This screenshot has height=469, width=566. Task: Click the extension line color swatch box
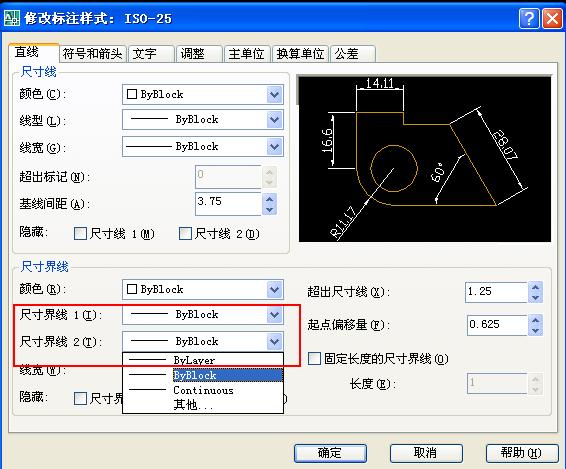coord(132,289)
